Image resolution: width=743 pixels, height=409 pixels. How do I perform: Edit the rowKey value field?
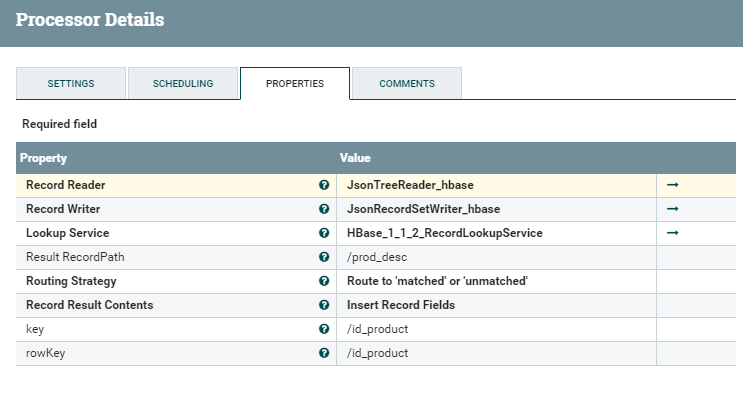point(496,353)
